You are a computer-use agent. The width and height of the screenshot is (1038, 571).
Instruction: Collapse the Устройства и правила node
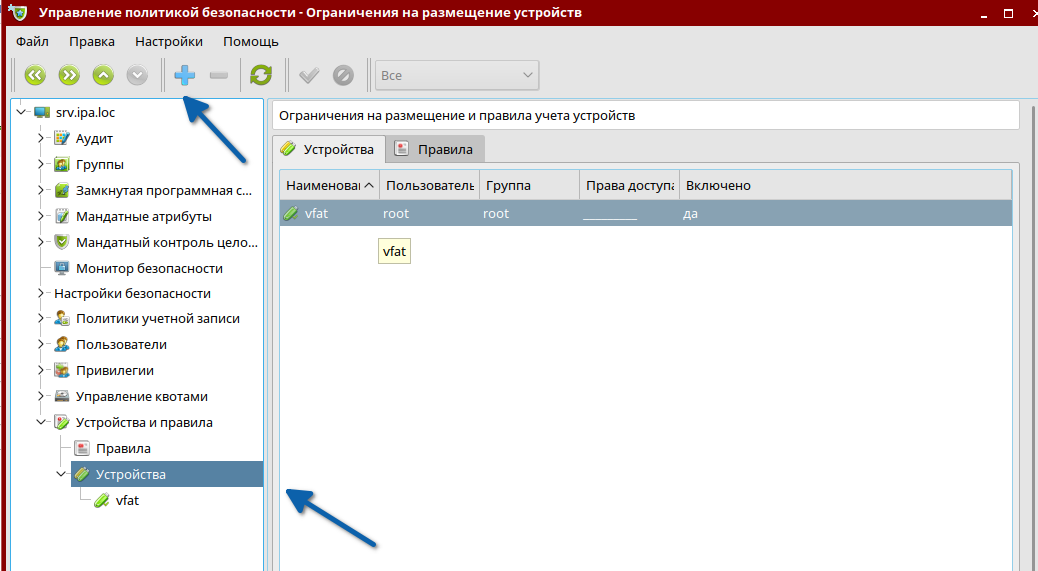[x=41, y=422]
